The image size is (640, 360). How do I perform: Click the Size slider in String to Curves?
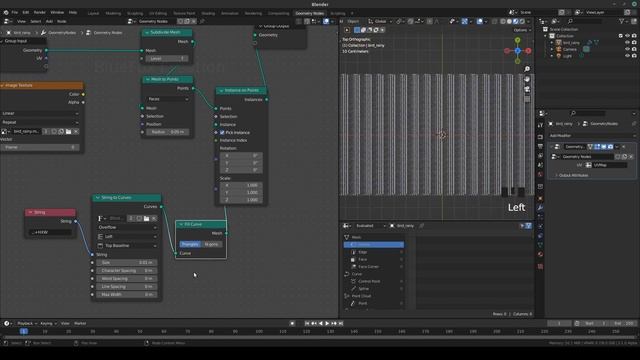coord(127,262)
